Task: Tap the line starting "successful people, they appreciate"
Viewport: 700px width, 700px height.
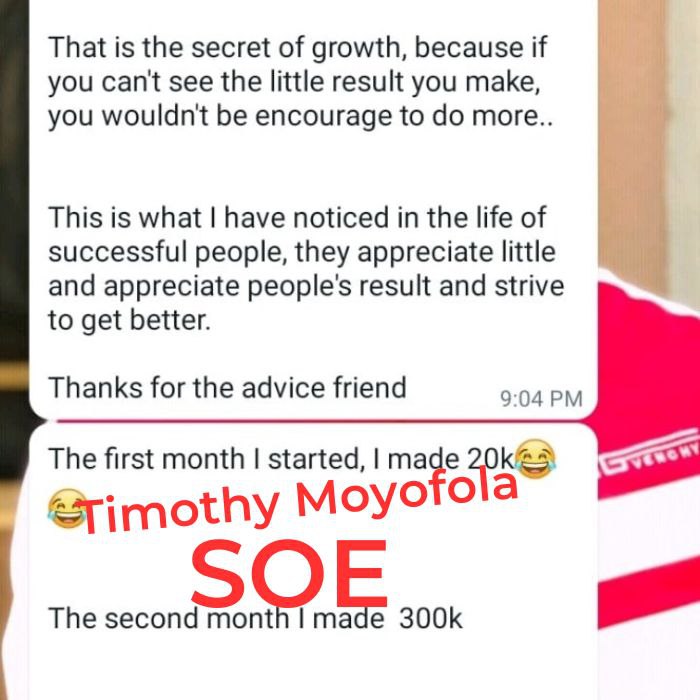Action: (302, 252)
